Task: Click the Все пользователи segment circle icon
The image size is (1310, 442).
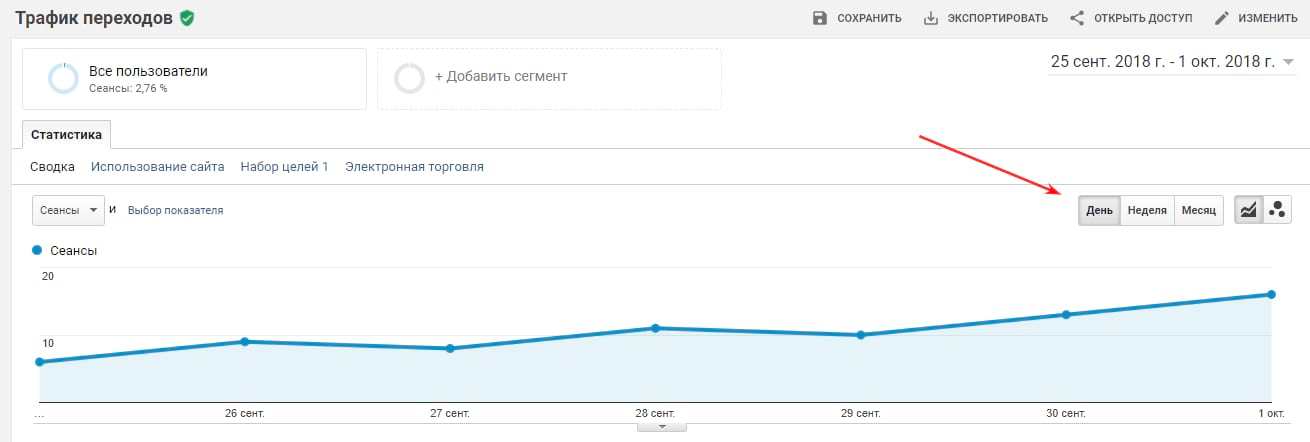Action: pos(64,78)
